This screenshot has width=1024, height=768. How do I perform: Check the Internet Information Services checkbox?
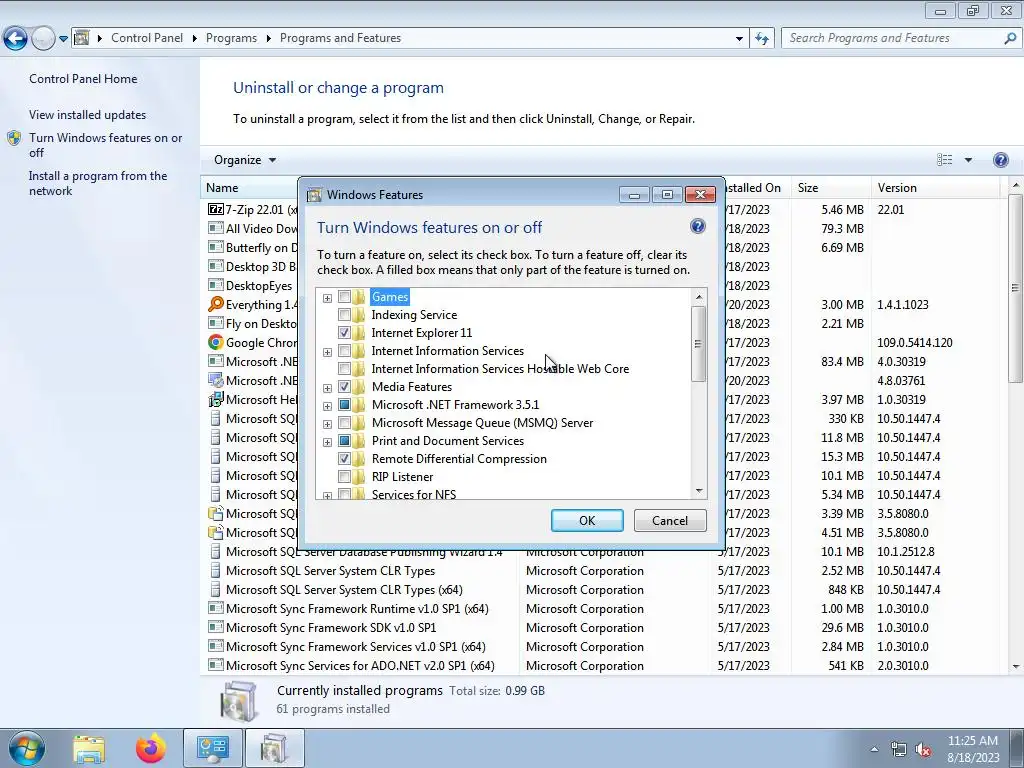344,351
